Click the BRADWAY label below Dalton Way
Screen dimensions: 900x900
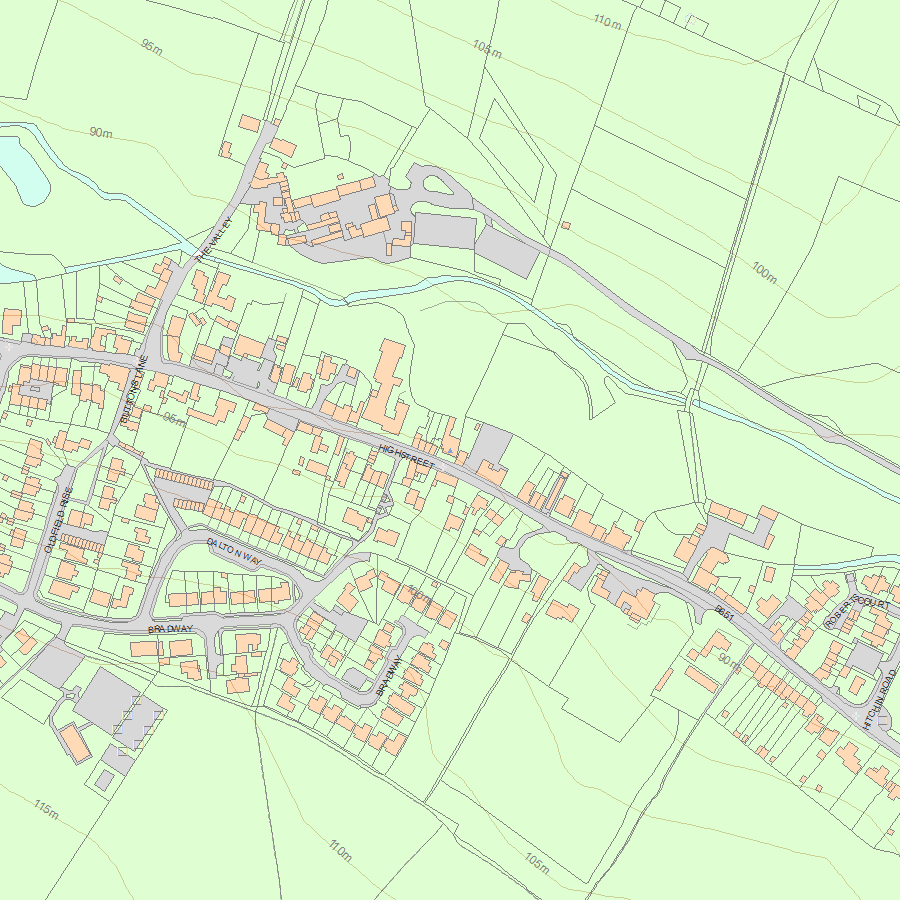tap(170, 629)
